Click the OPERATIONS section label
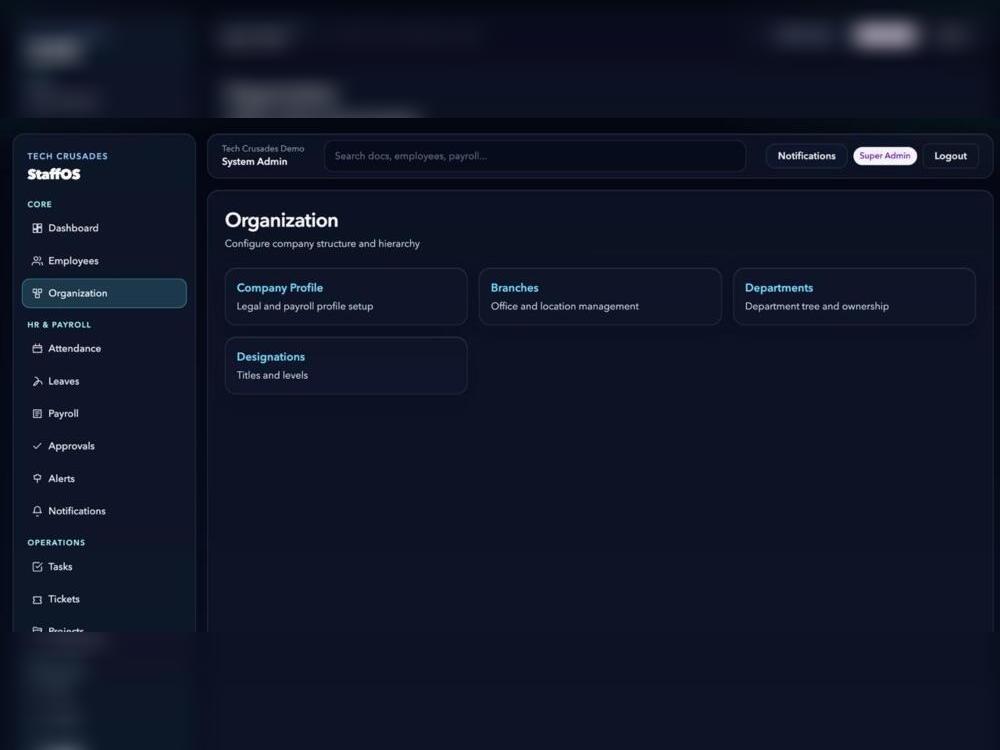 [x=56, y=543]
